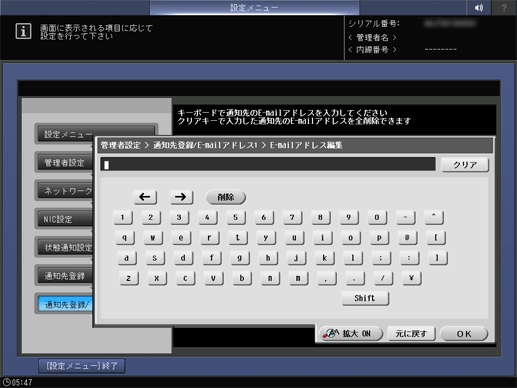Tap the 7 key on the keyboard

click(292, 217)
